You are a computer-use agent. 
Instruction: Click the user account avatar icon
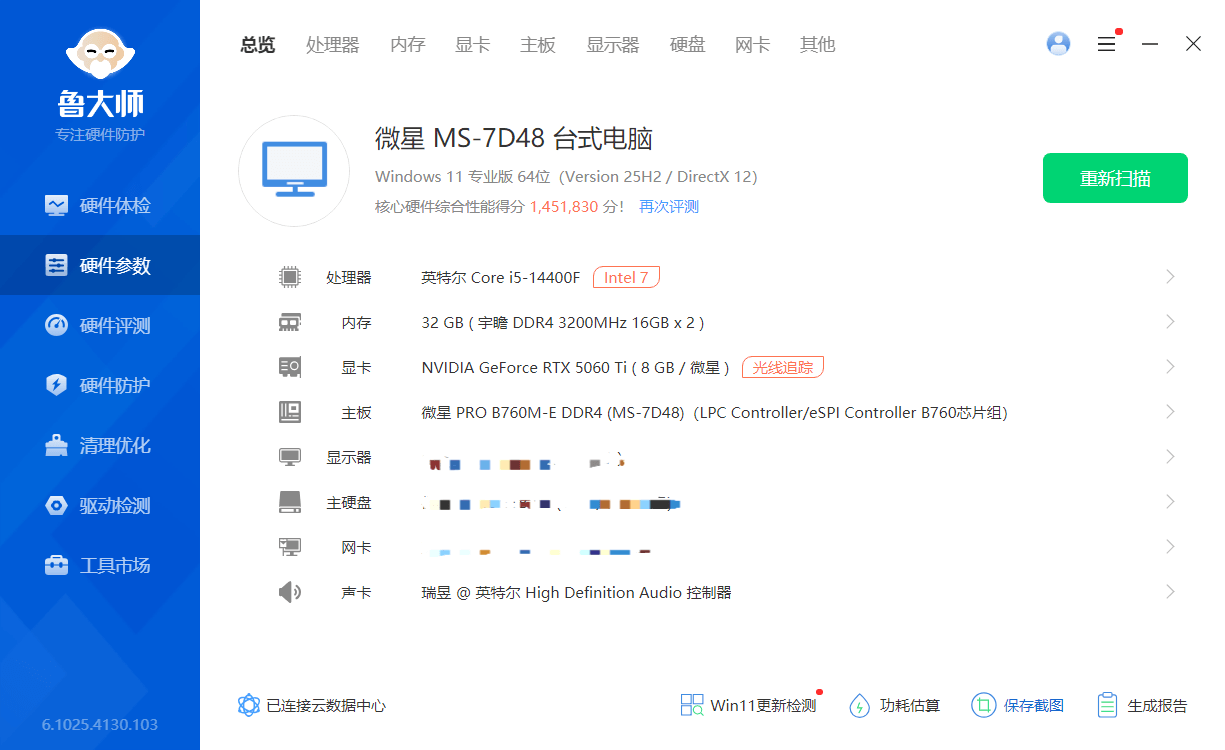click(x=1058, y=44)
